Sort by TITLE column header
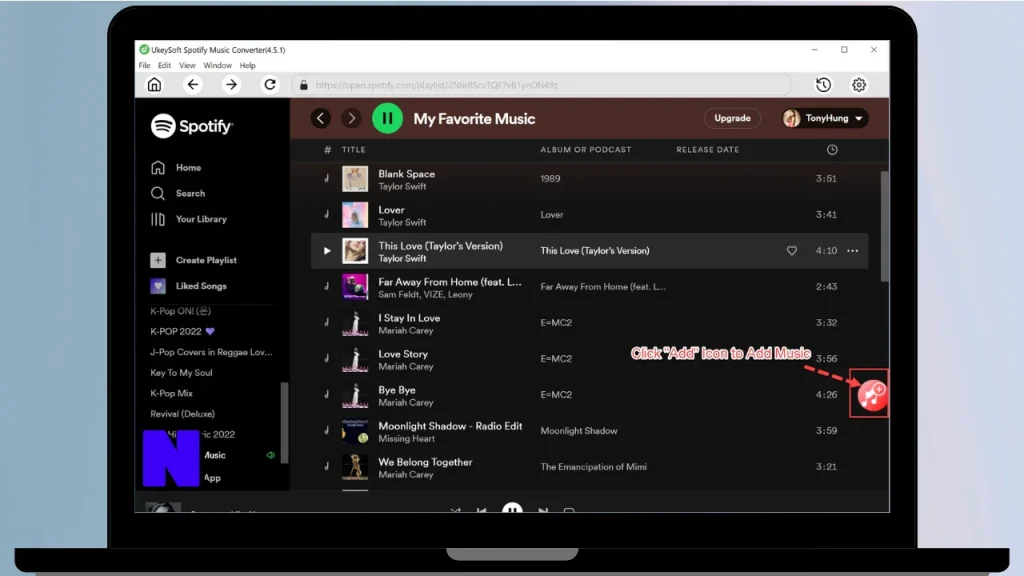The width and height of the screenshot is (1024, 576). [x=353, y=150]
